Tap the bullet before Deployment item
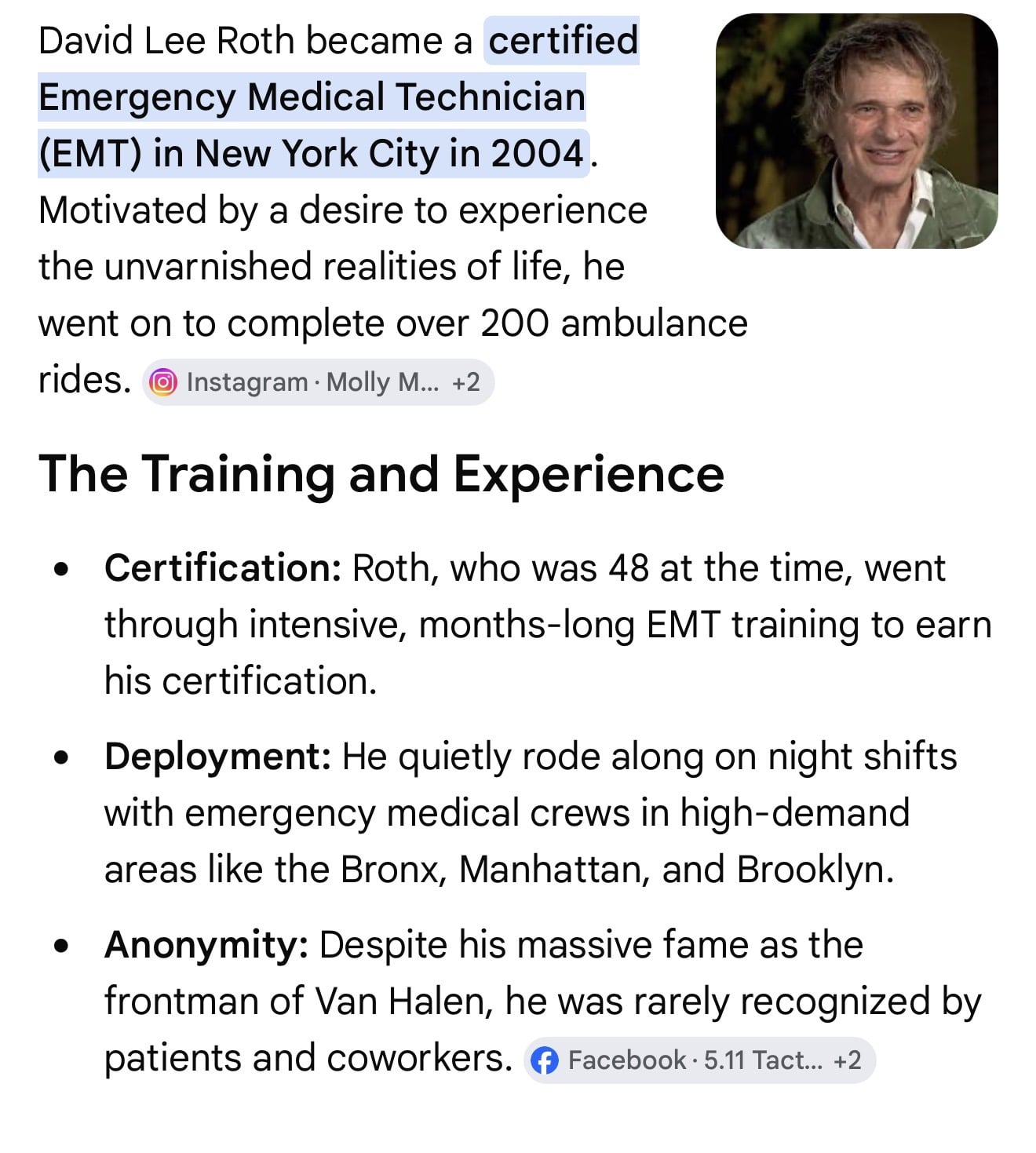The width and height of the screenshot is (1036, 1153). 61,758
